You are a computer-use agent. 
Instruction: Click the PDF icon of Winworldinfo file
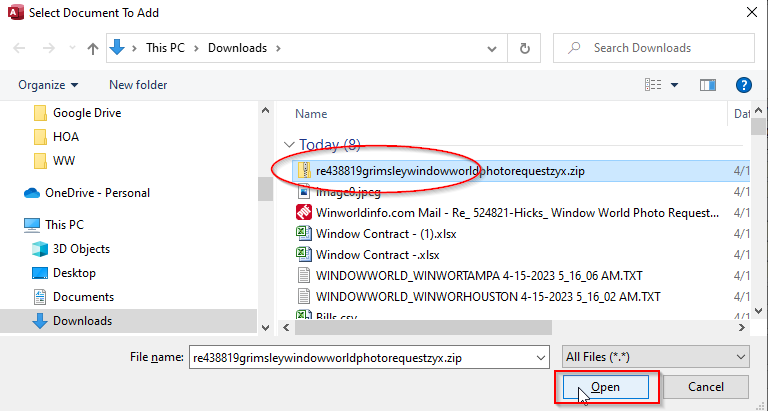coord(304,213)
